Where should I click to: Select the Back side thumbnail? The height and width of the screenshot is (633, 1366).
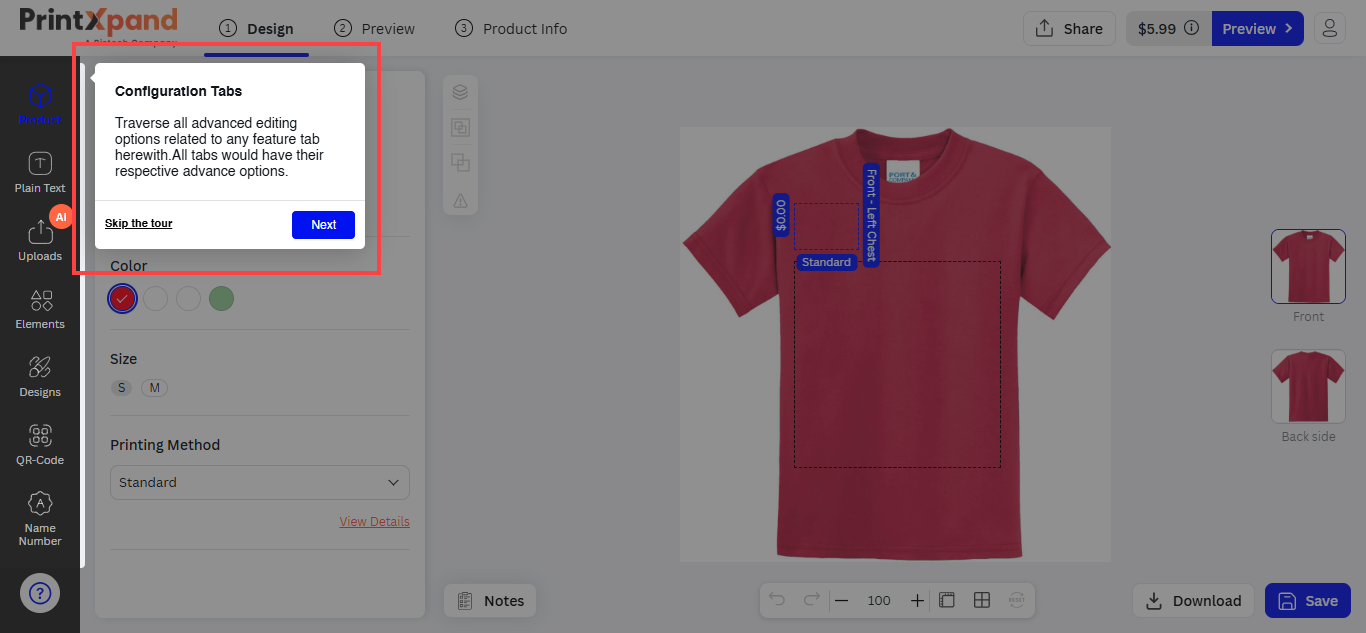tap(1308, 386)
